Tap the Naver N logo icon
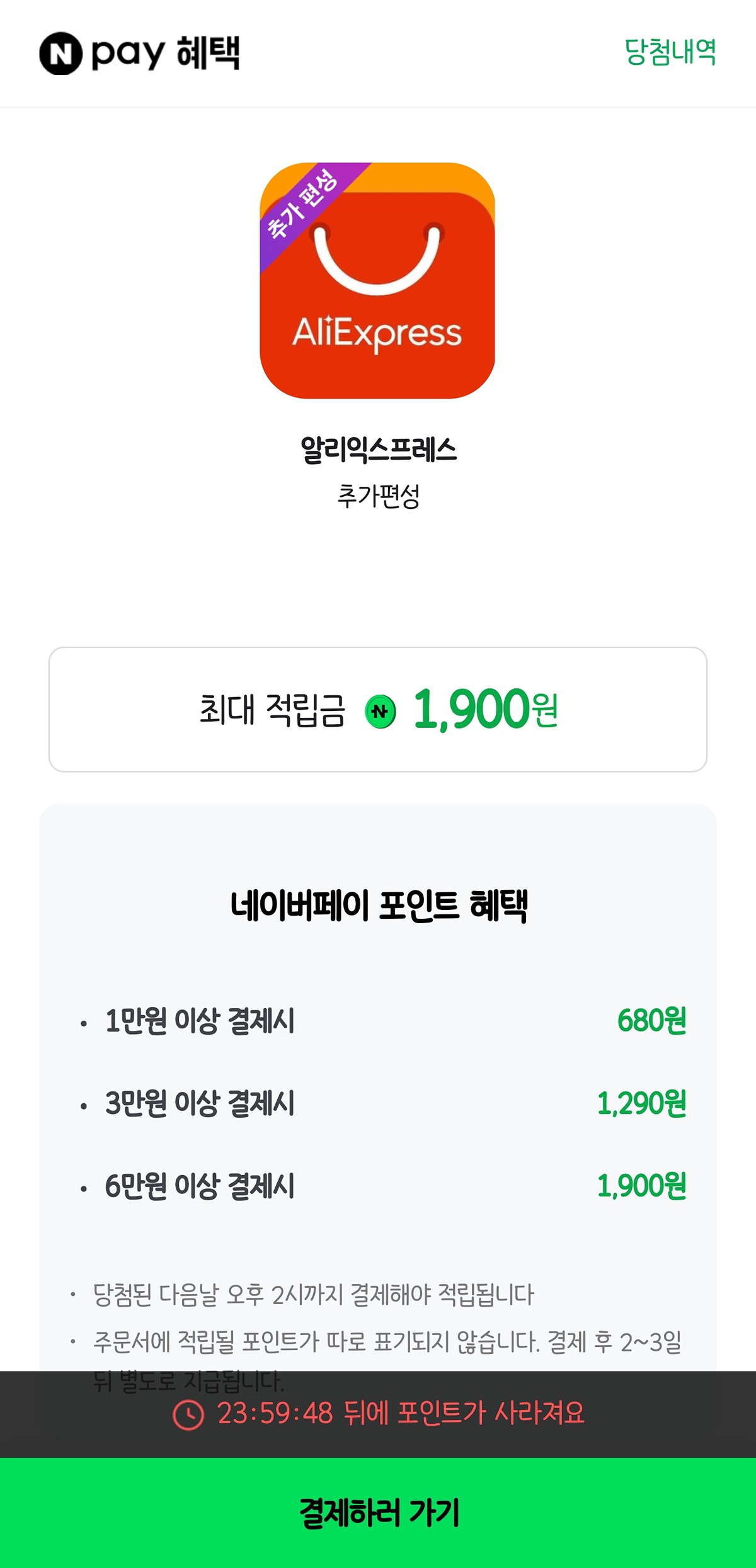This screenshot has width=756, height=1568. pyautogui.click(x=61, y=54)
